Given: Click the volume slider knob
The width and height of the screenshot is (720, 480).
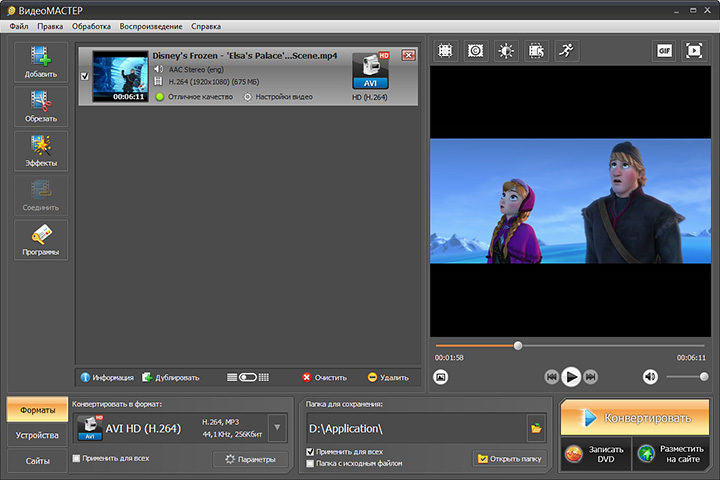Looking at the screenshot, I should pos(703,377).
